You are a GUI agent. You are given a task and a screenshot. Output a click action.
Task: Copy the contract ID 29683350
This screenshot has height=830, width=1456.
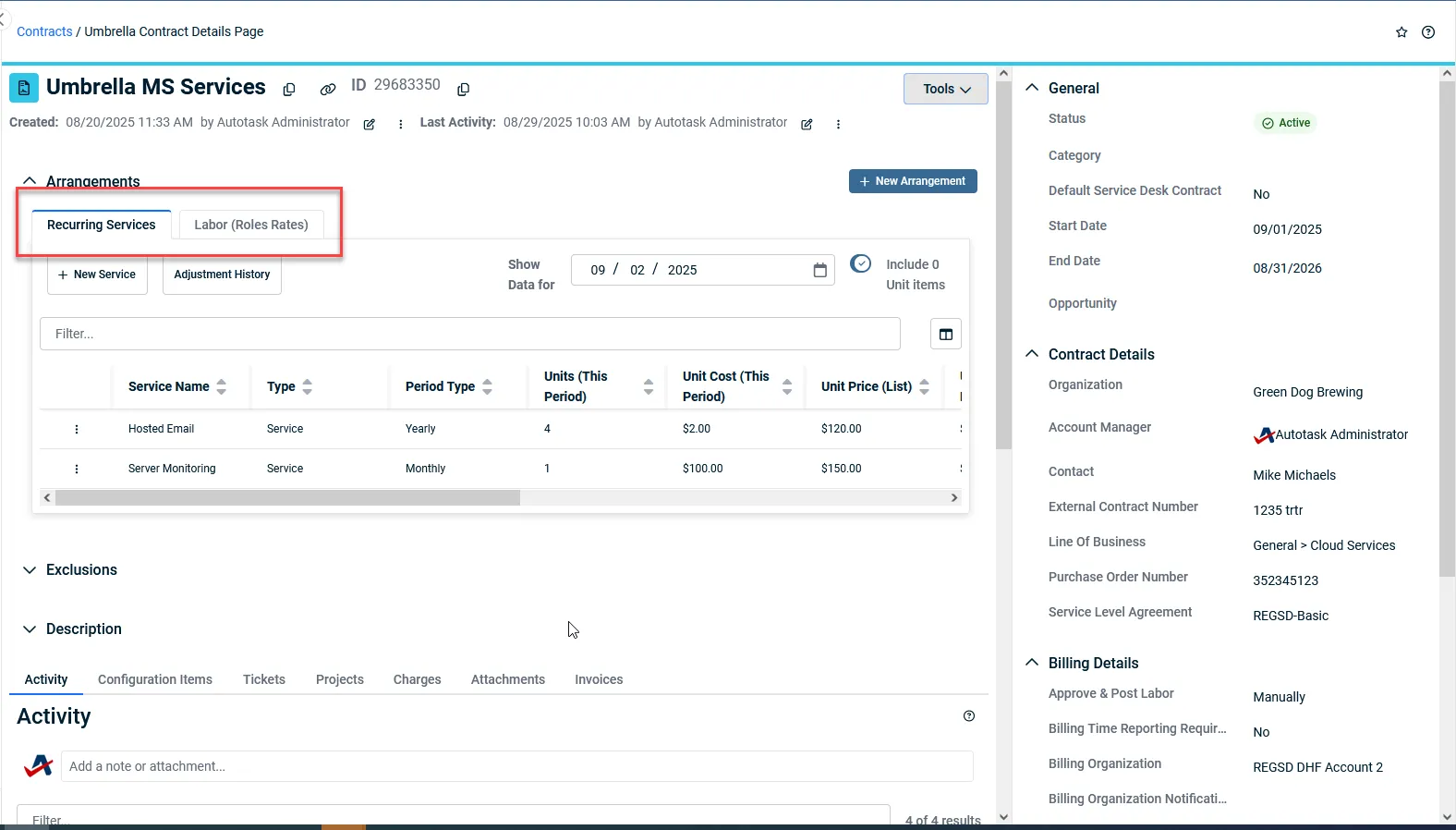(464, 89)
